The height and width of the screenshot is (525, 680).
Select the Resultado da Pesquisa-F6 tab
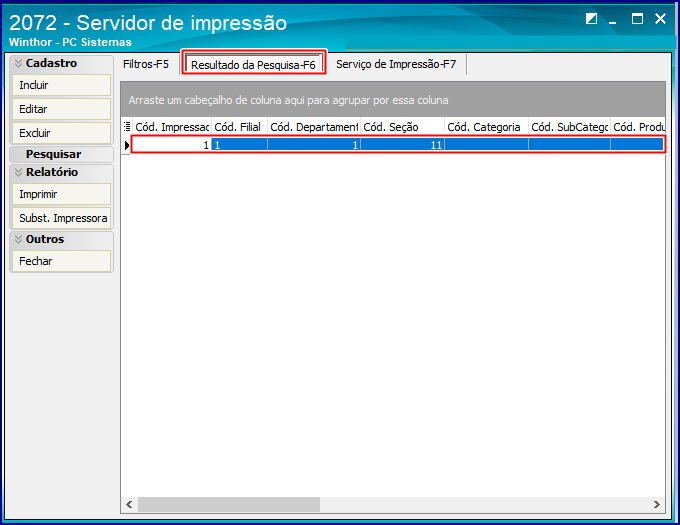point(253,65)
